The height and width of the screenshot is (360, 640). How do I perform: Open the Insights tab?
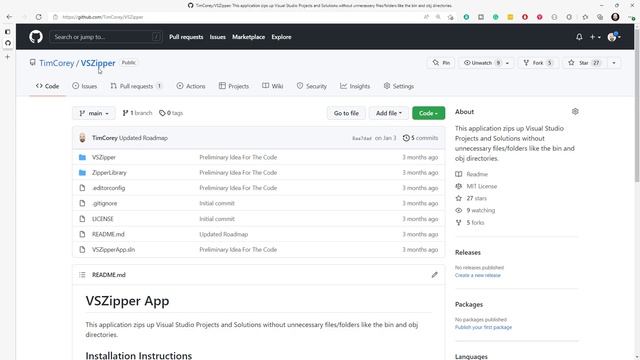(x=355, y=86)
